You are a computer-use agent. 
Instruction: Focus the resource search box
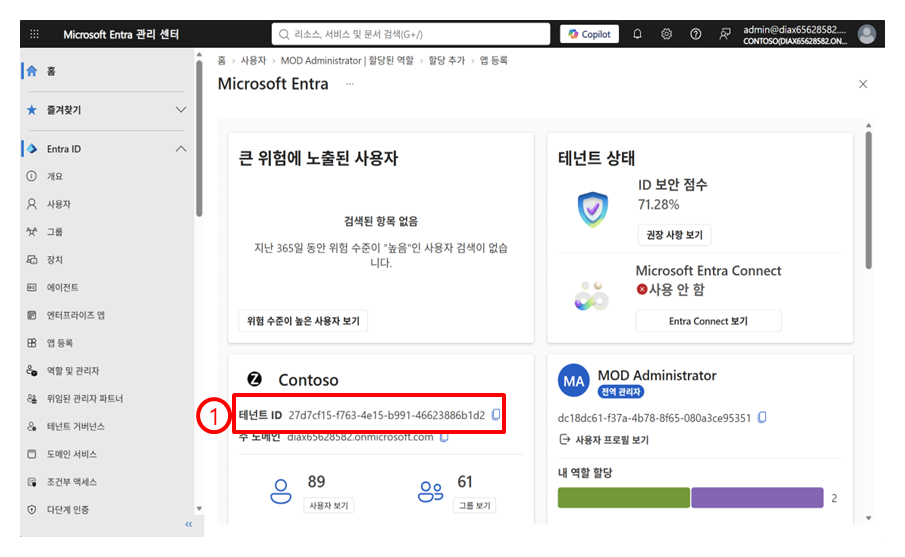click(x=410, y=34)
